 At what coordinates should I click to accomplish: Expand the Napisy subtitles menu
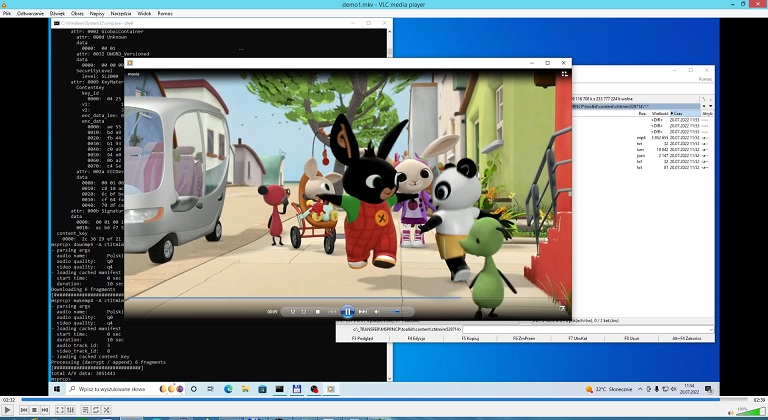pos(97,13)
